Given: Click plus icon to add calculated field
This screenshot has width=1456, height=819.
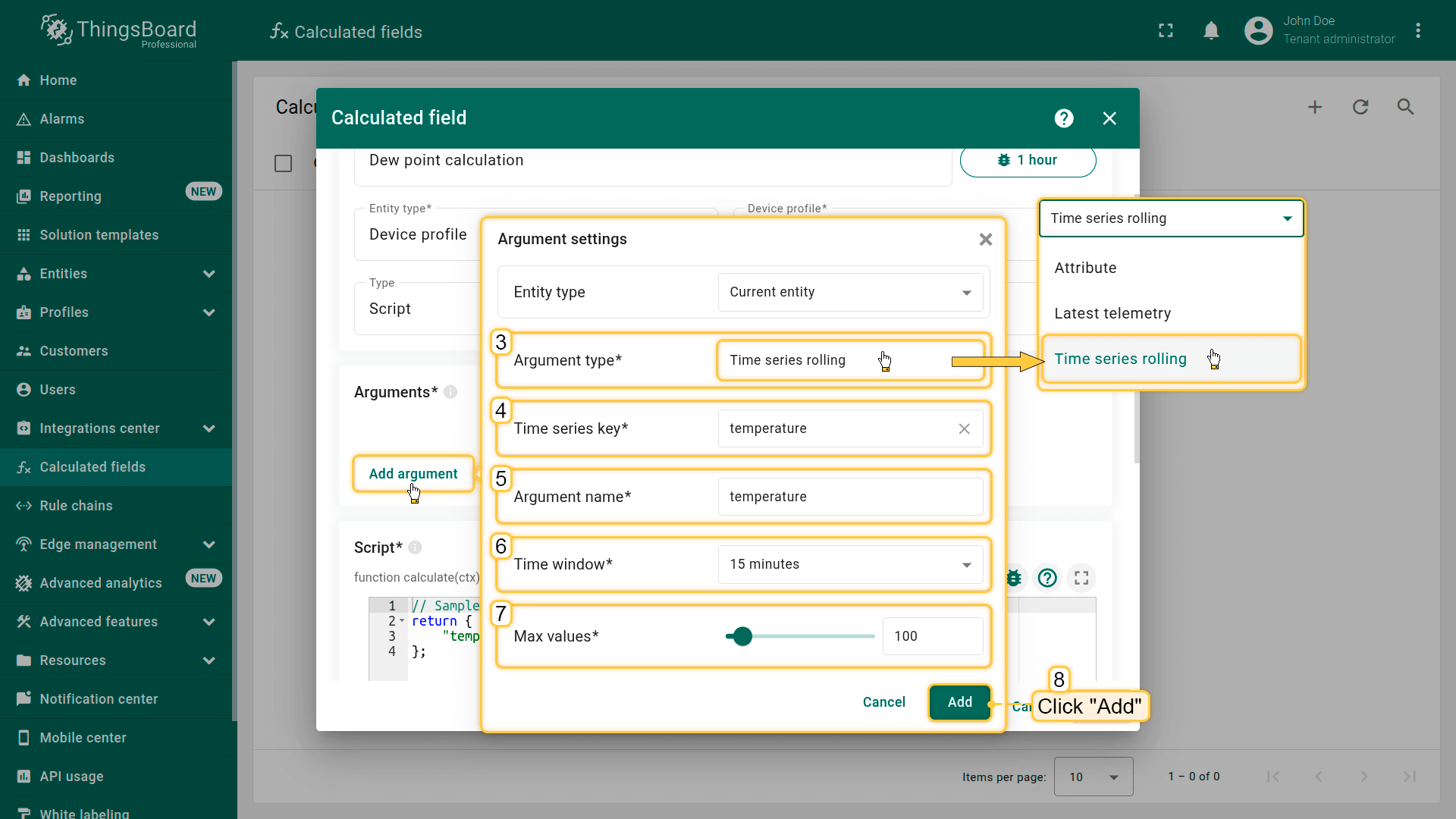Looking at the screenshot, I should coord(1315,107).
